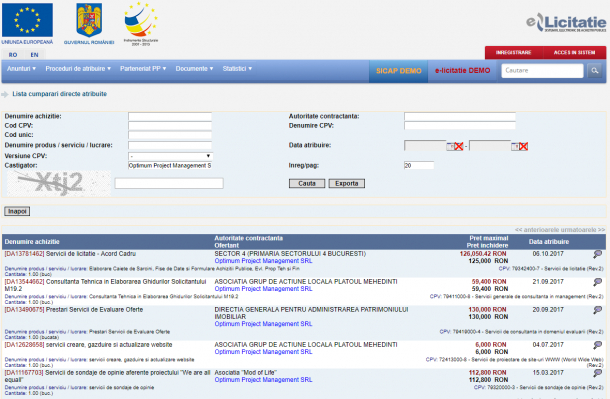Screen dimensions: 610x399
Task: View details icon for DA13781462 row
Action: [598, 254]
